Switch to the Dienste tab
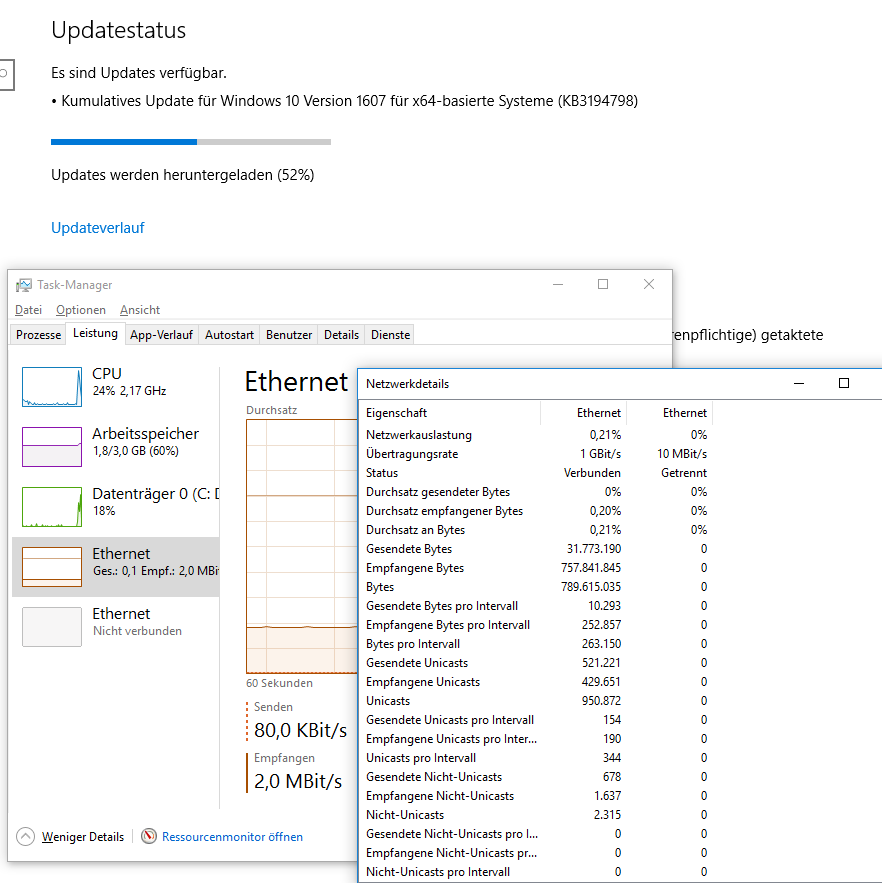Viewport: 882px width, 883px height. click(x=390, y=335)
